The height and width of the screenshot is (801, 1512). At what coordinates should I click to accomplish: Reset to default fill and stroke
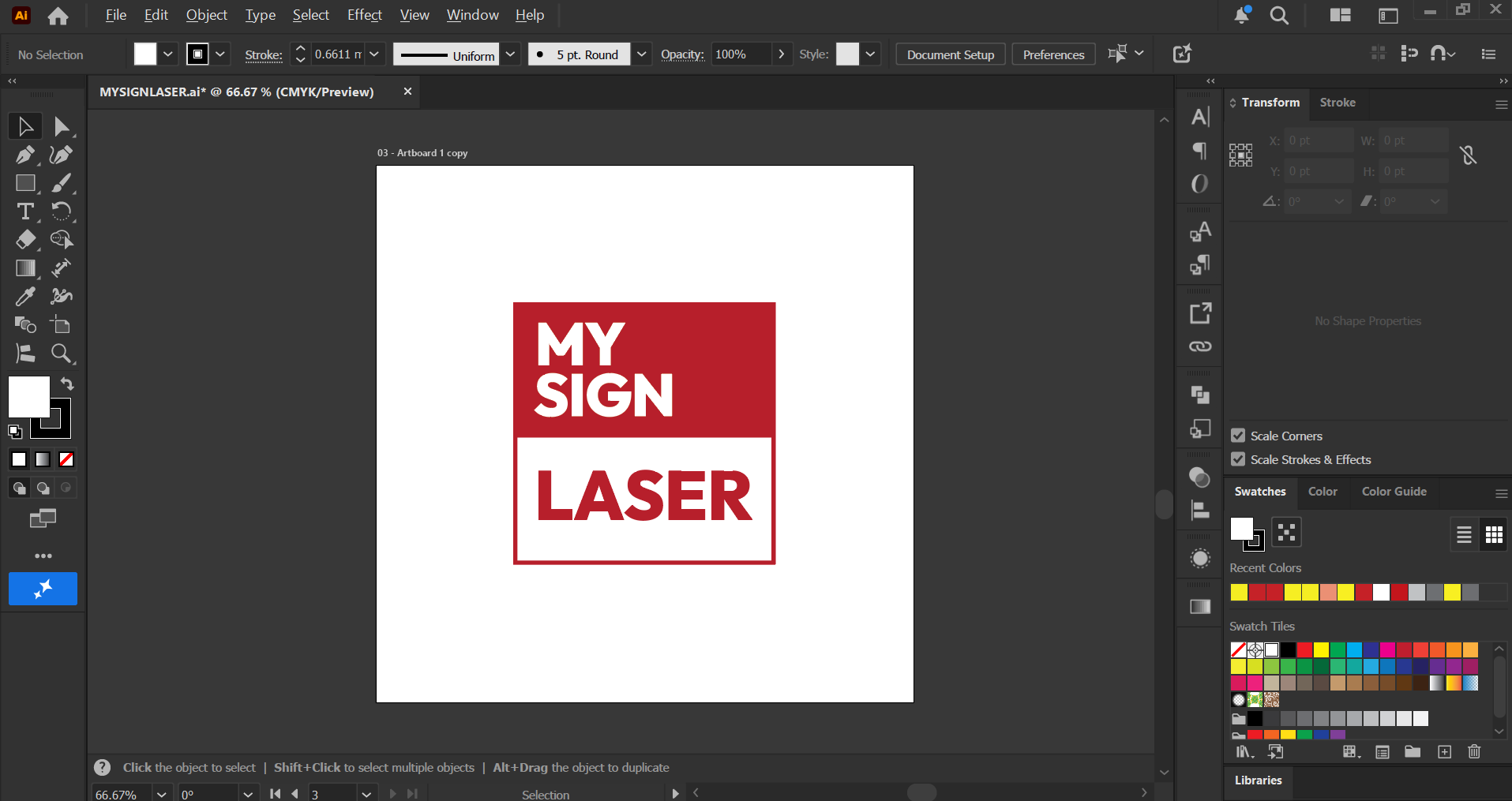click(x=15, y=432)
